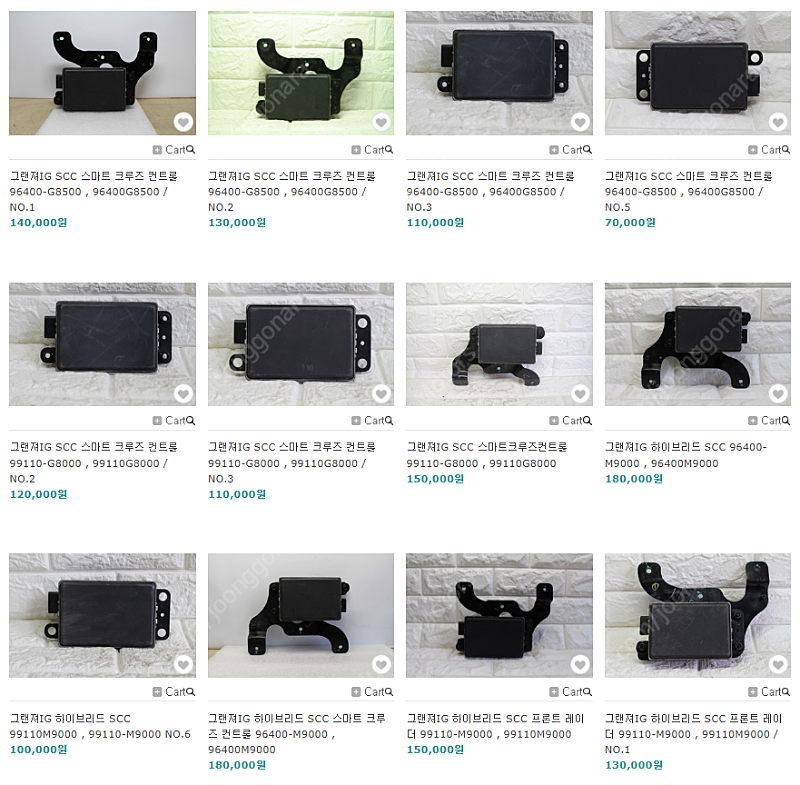Click heart icon on 140,000원 NO.1 product
Image resolution: width=800 pixels, height=785 pixels.
[x=183, y=122]
